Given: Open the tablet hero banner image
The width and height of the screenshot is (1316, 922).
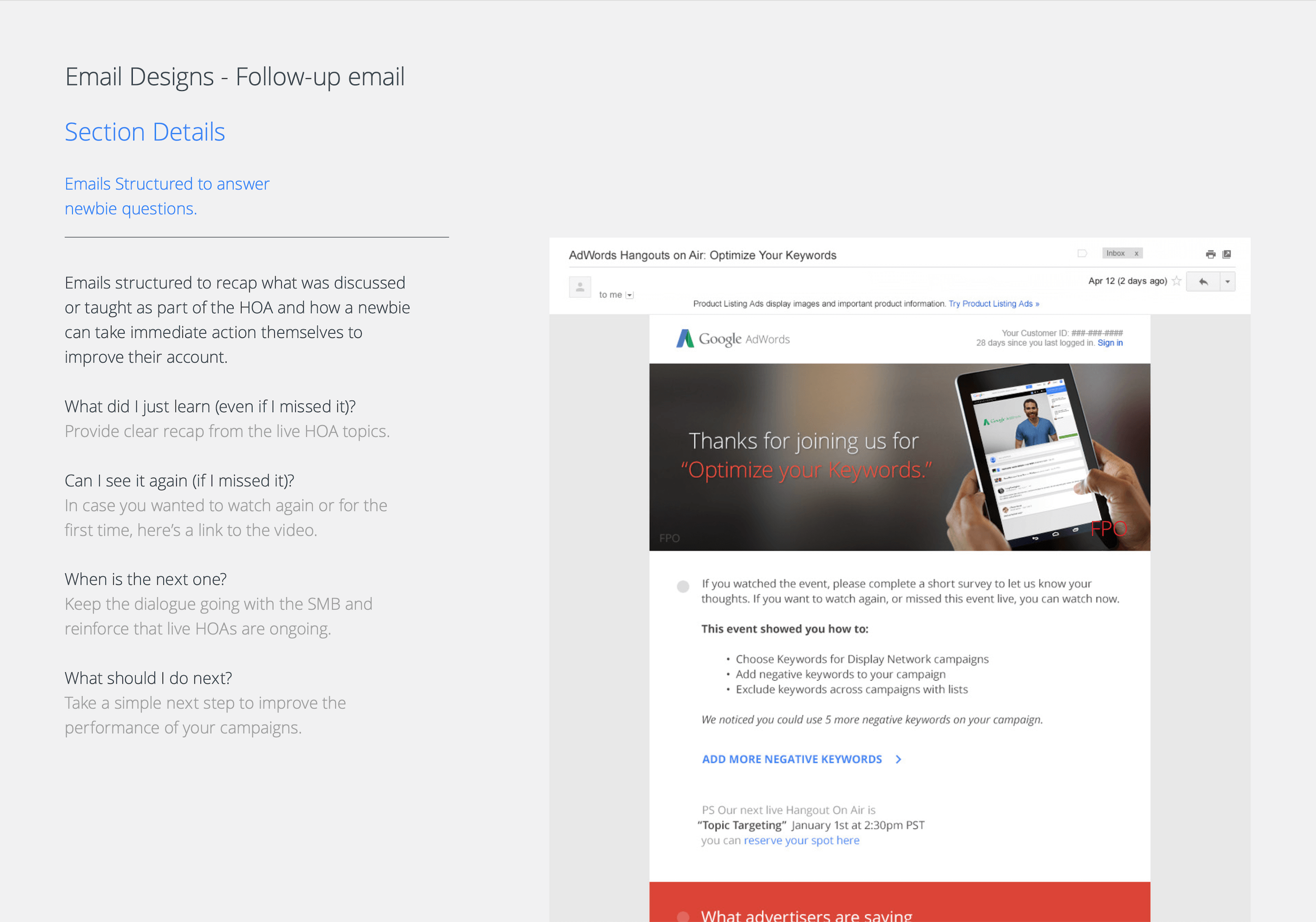Looking at the screenshot, I should (899, 457).
